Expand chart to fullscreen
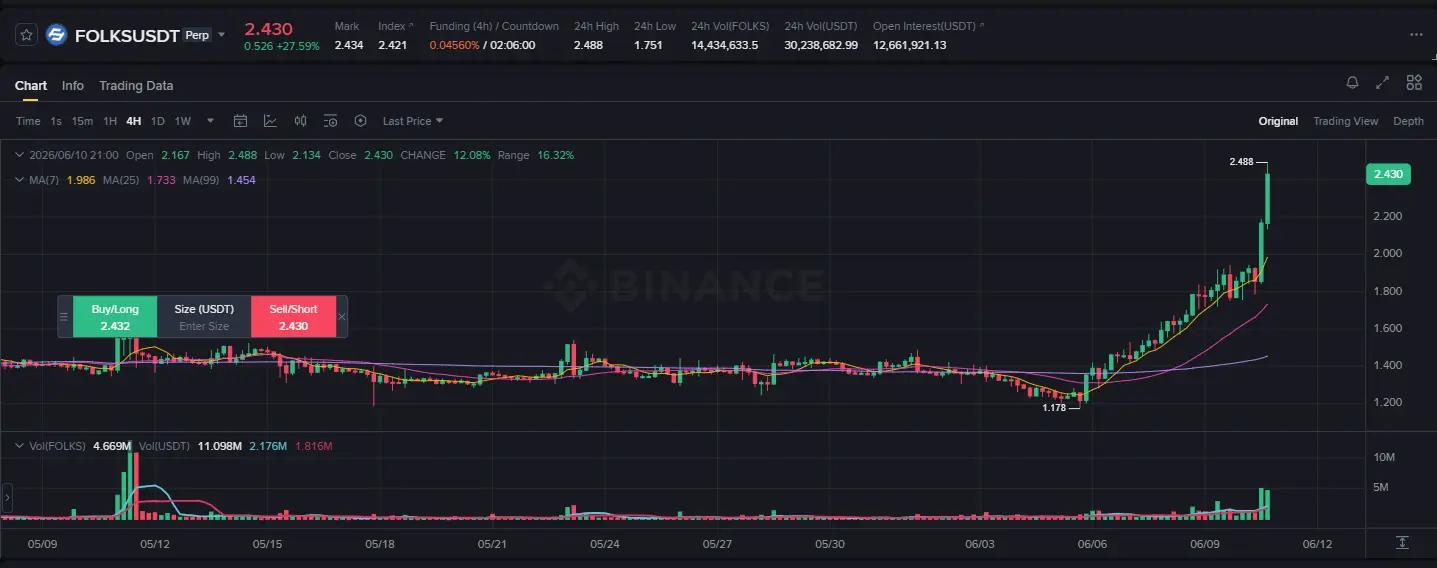This screenshot has width=1437, height=568. coord(1383,83)
